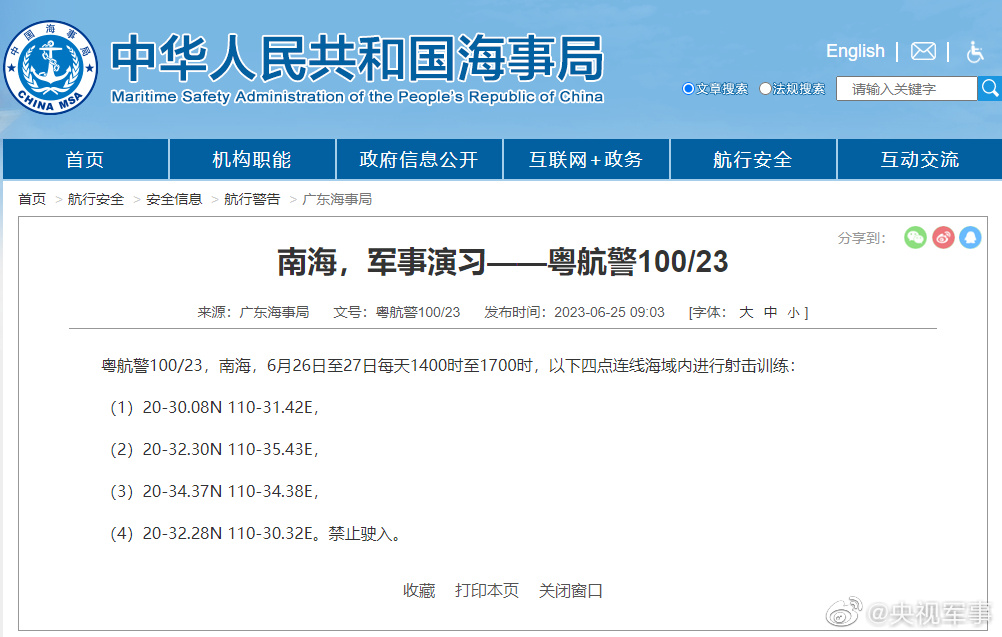The image size is (1002, 637).
Task: Select 文章搜索 radio button
Action: tap(688, 89)
